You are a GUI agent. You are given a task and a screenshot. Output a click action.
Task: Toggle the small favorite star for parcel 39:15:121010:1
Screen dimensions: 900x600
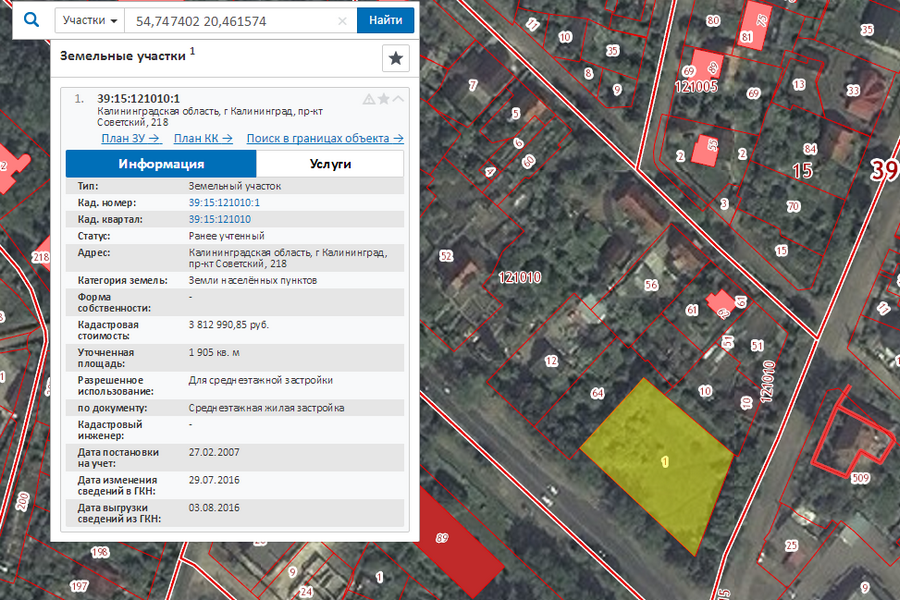pos(383,99)
